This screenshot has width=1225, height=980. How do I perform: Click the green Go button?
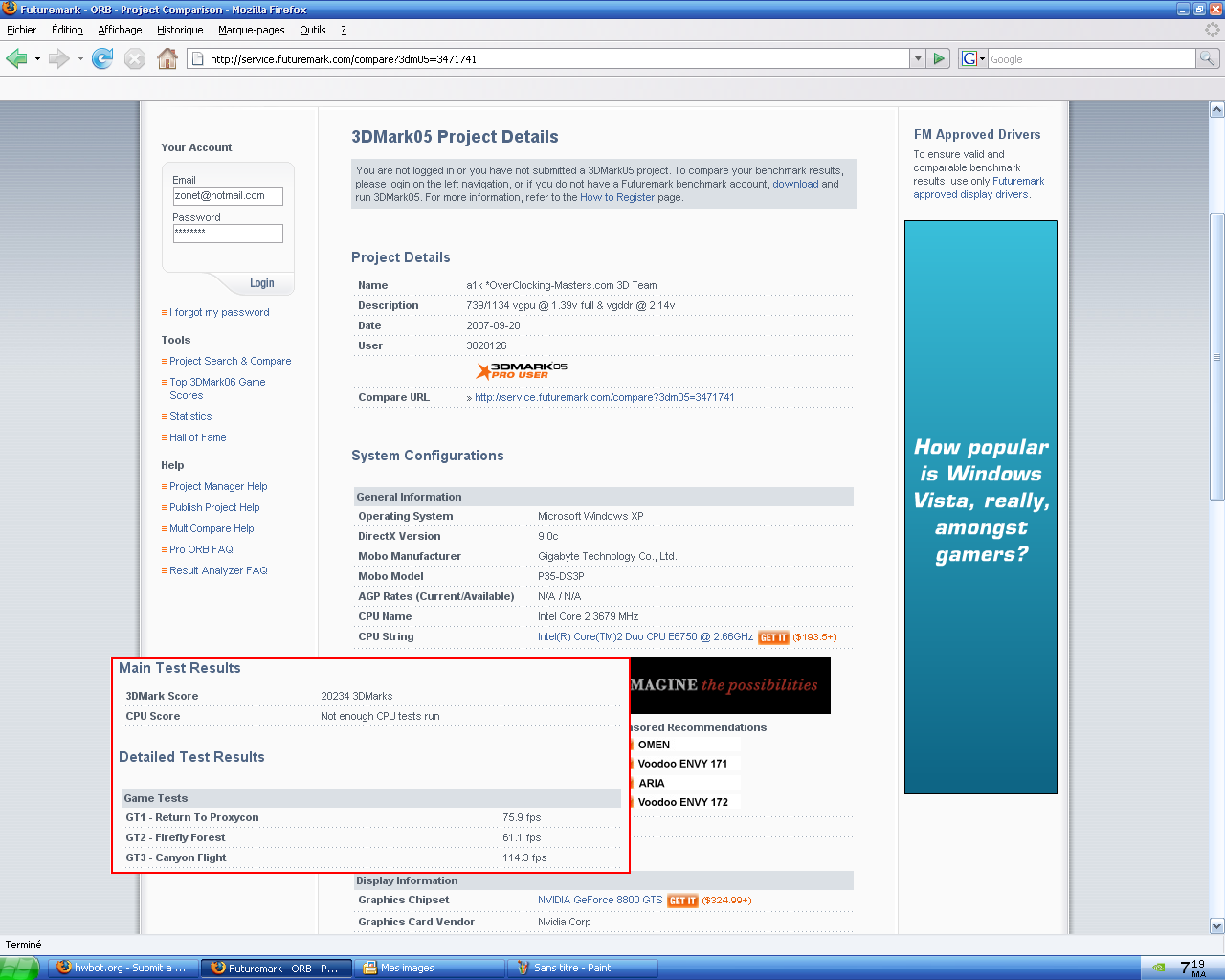click(x=939, y=59)
